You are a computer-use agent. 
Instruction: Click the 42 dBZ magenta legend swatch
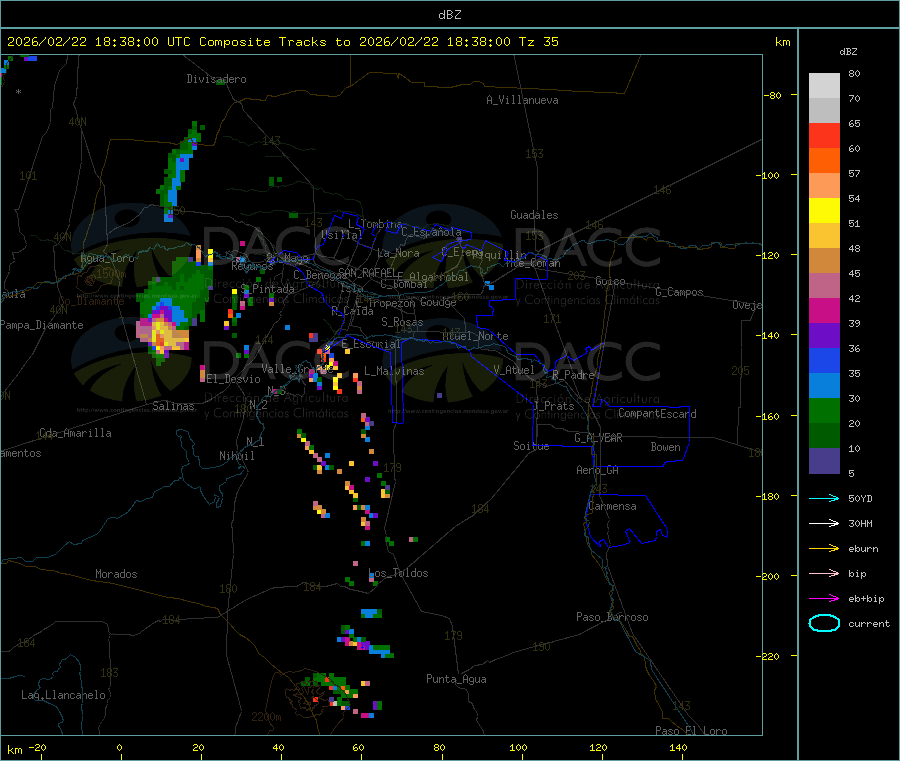[x=824, y=310]
